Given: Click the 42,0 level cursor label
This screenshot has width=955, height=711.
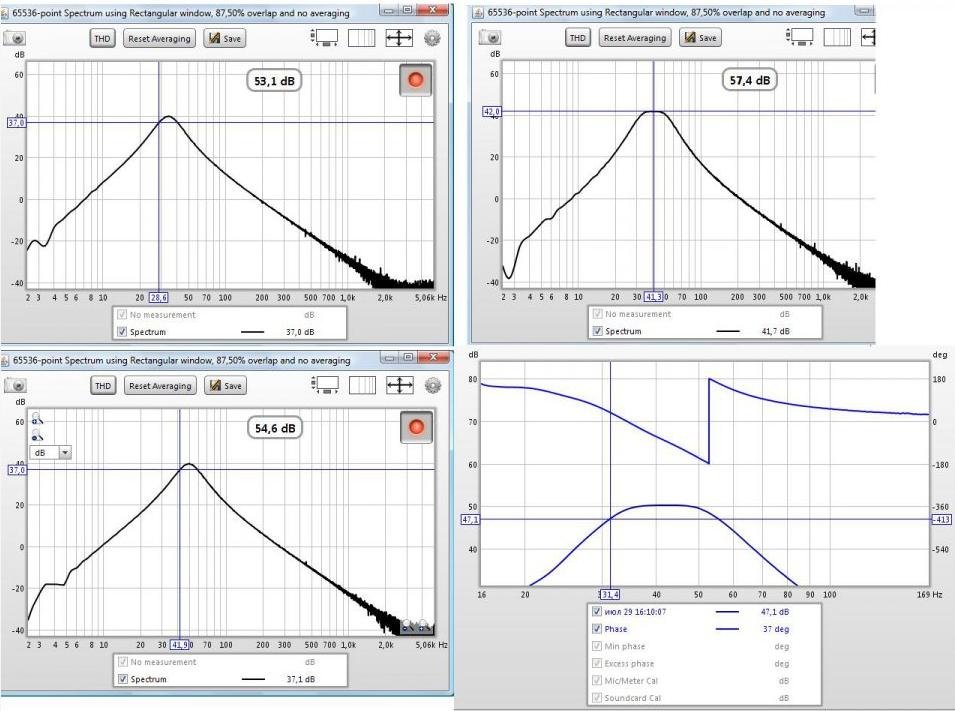Looking at the screenshot, I should (x=492, y=111).
